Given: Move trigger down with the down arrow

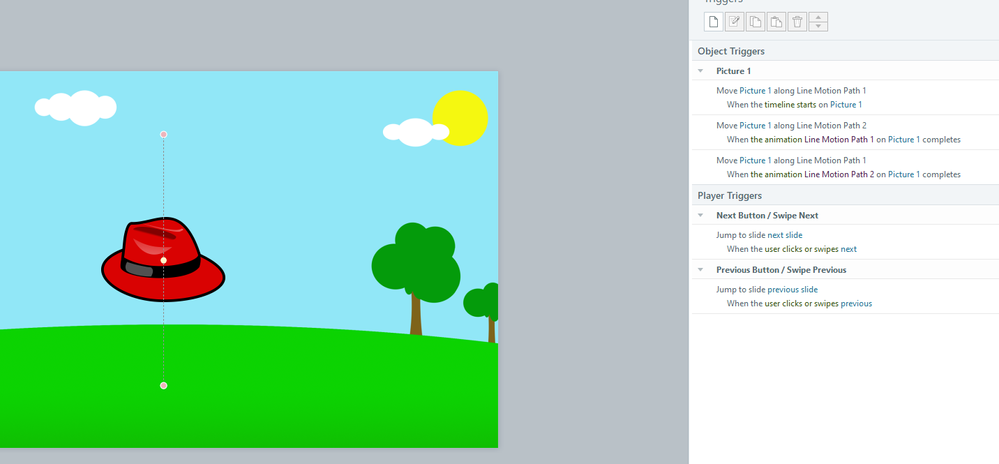Looking at the screenshot, I should click(818, 27).
